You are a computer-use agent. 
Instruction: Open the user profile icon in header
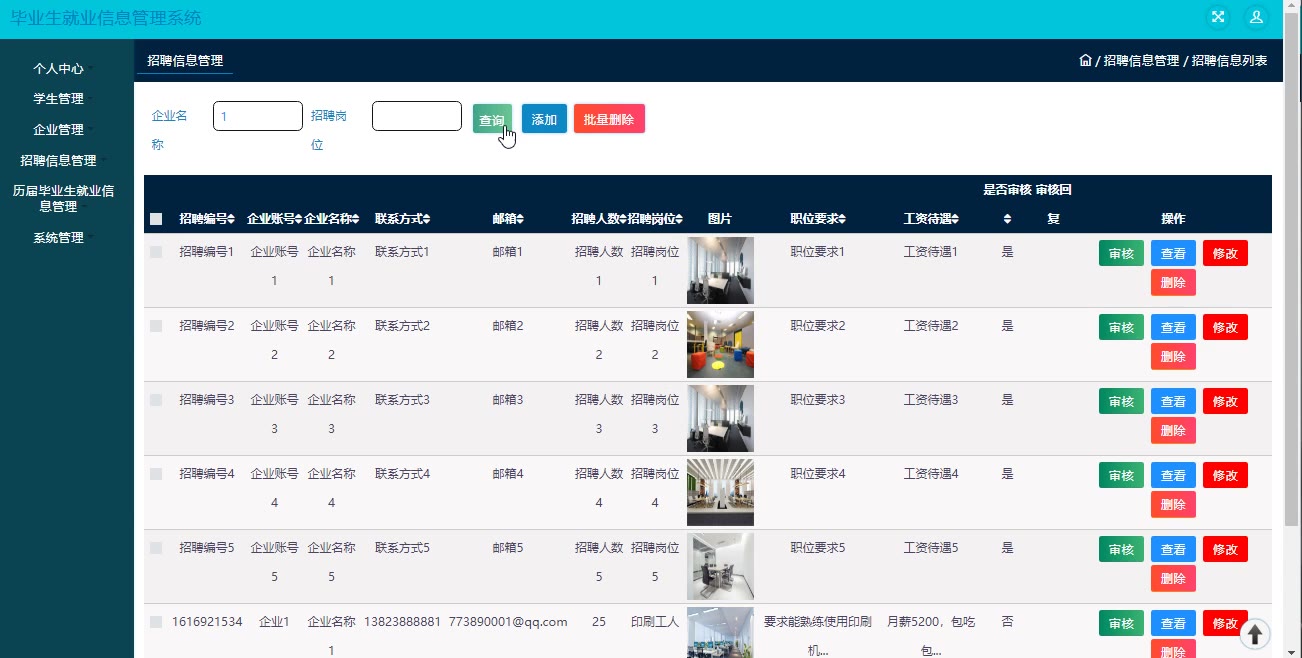click(1256, 17)
